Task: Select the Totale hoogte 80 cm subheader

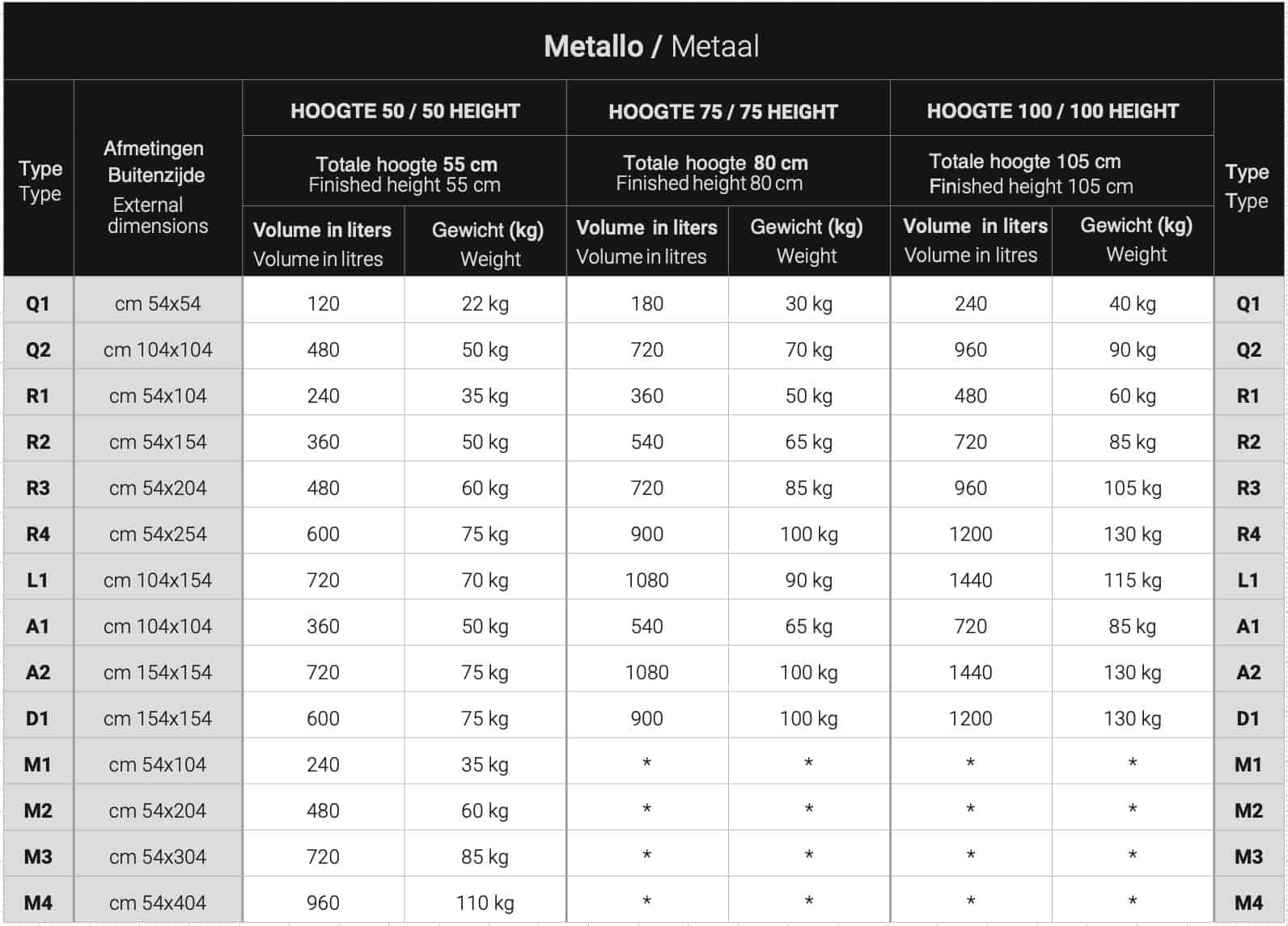Action: click(x=715, y=163)
